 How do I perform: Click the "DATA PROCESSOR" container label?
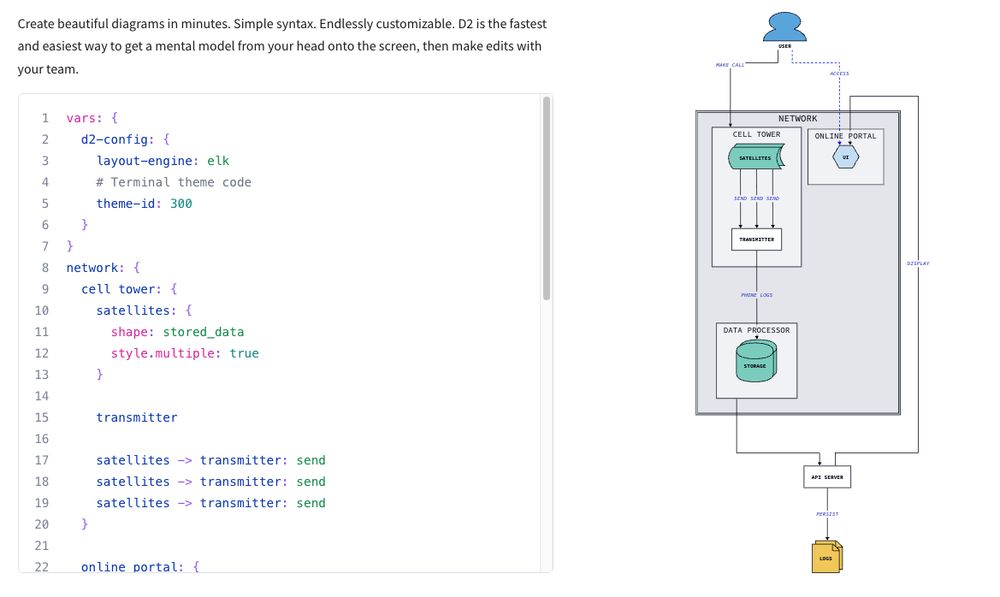tap(756, 330)
